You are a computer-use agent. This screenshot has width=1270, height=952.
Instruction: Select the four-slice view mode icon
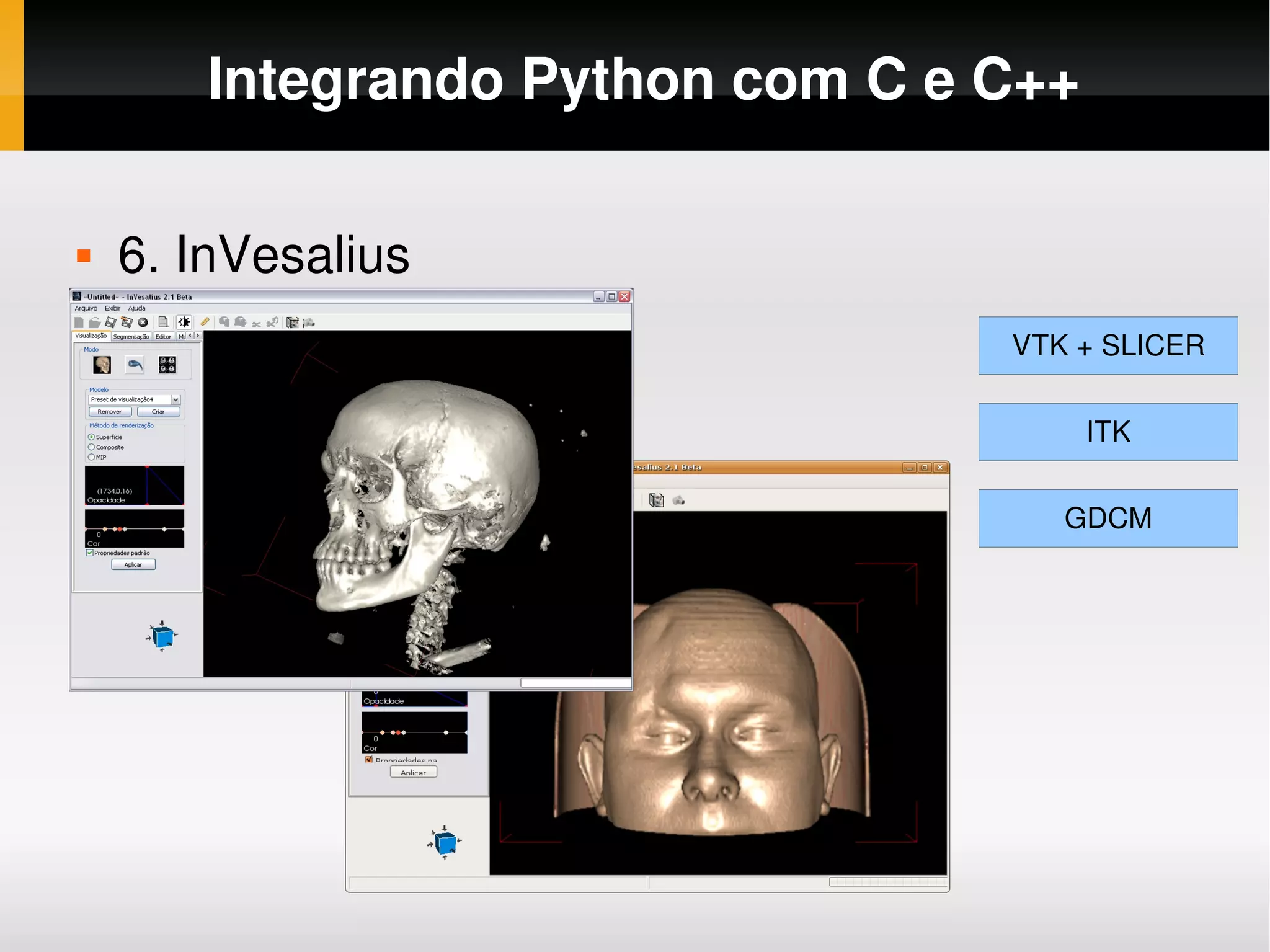[167, 365]
